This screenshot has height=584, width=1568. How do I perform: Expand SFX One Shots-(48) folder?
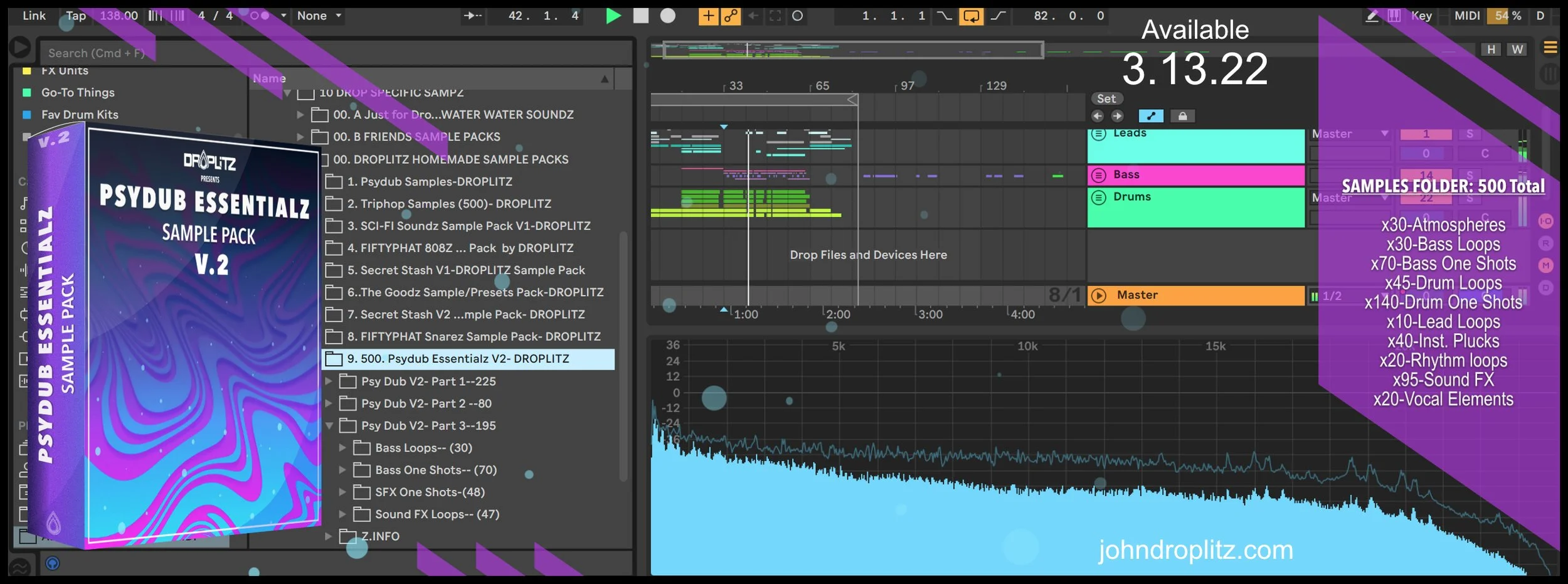pos(342,492)
